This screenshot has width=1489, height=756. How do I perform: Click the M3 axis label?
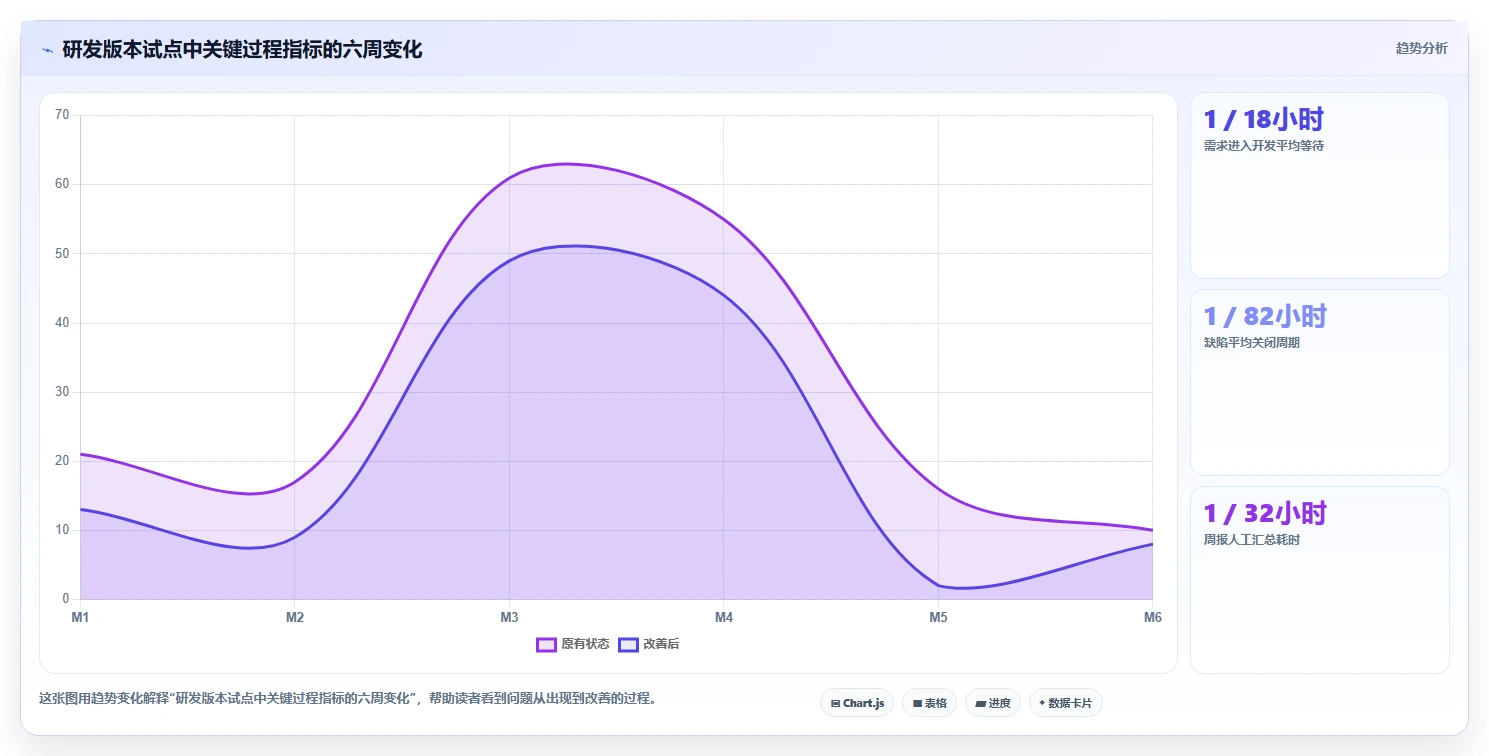[509, 617]
